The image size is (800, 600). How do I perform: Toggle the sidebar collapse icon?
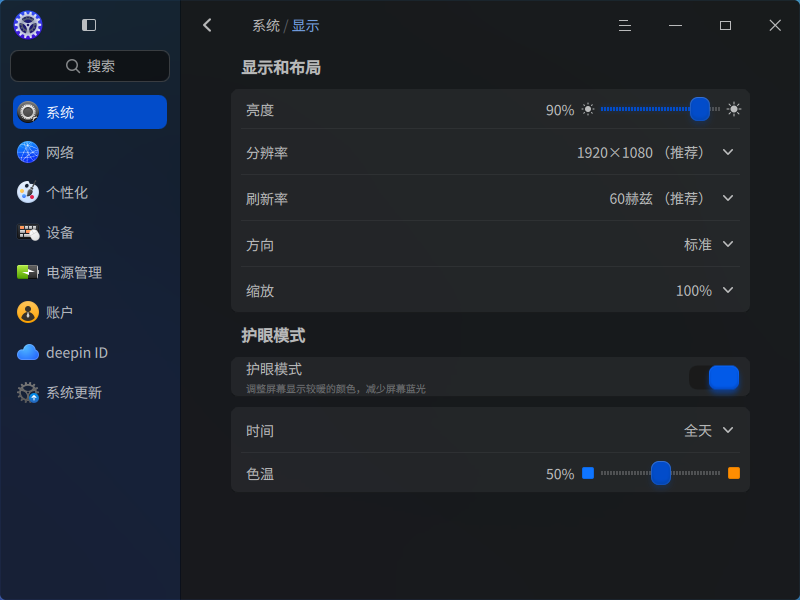[89, 25]
